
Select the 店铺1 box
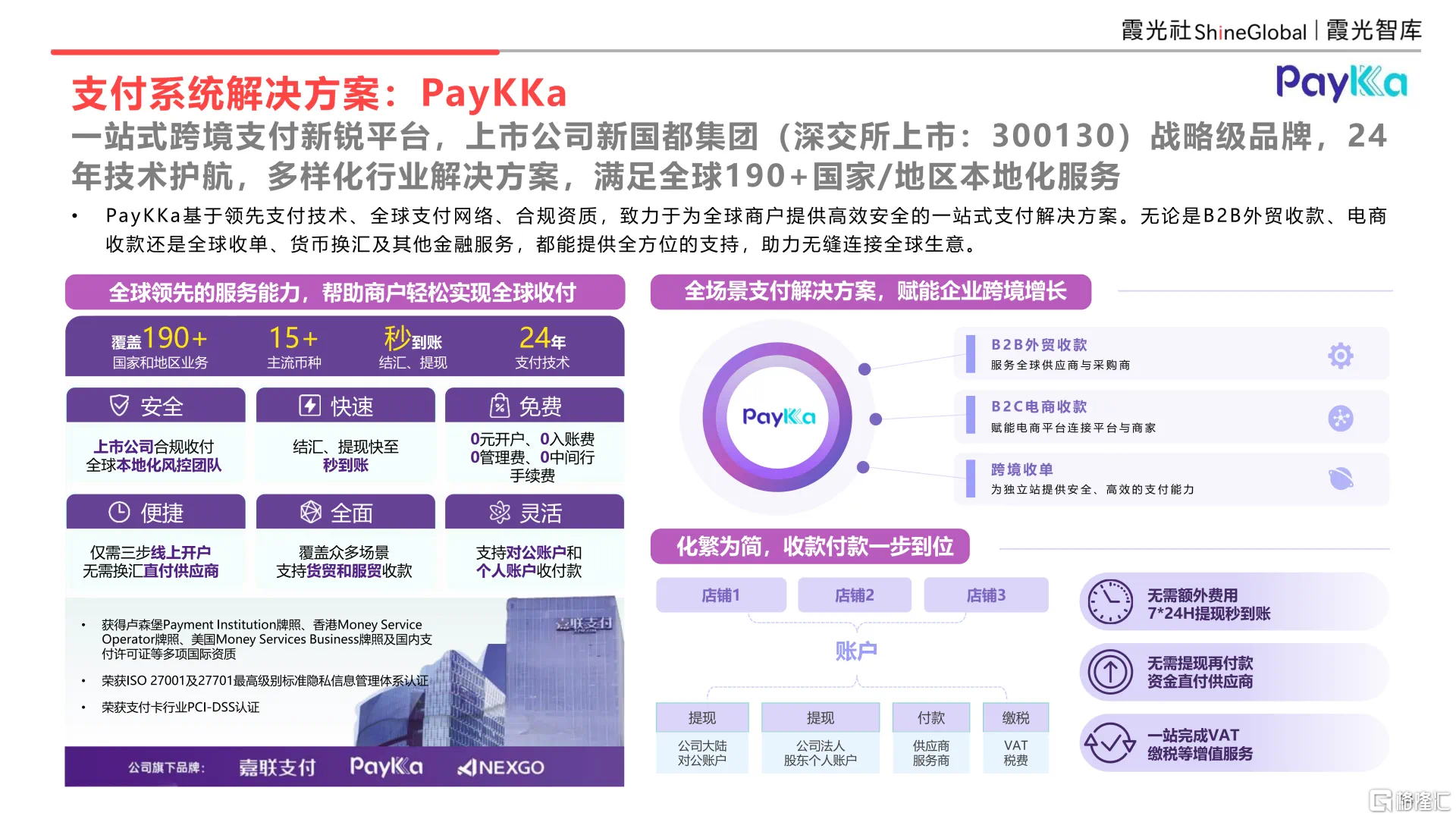(720, 595)
